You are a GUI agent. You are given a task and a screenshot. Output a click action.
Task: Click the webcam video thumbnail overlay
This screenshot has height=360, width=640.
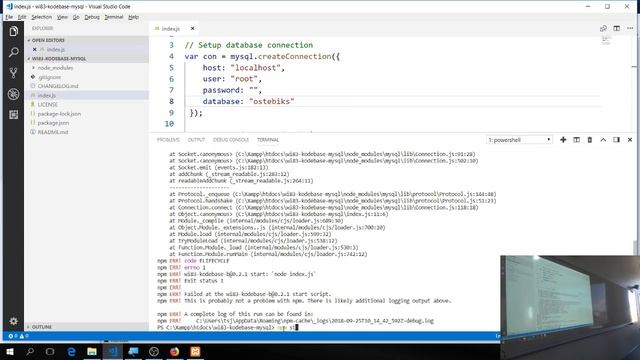pyautogui.click(x=570, y=308)
